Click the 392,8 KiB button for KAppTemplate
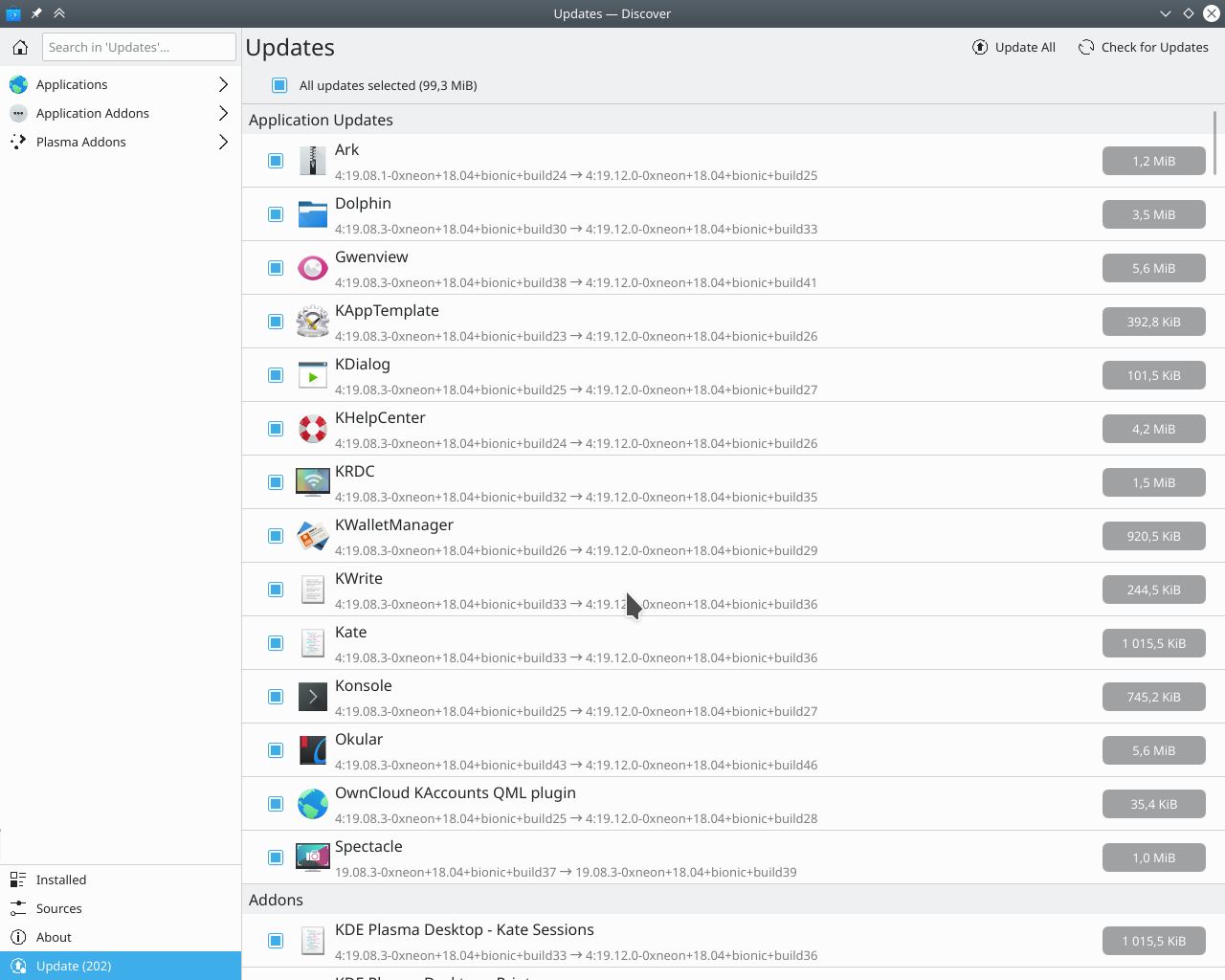Viewport: 1225px width, 980px height. pyautogui.click(x=1153, y=322)
